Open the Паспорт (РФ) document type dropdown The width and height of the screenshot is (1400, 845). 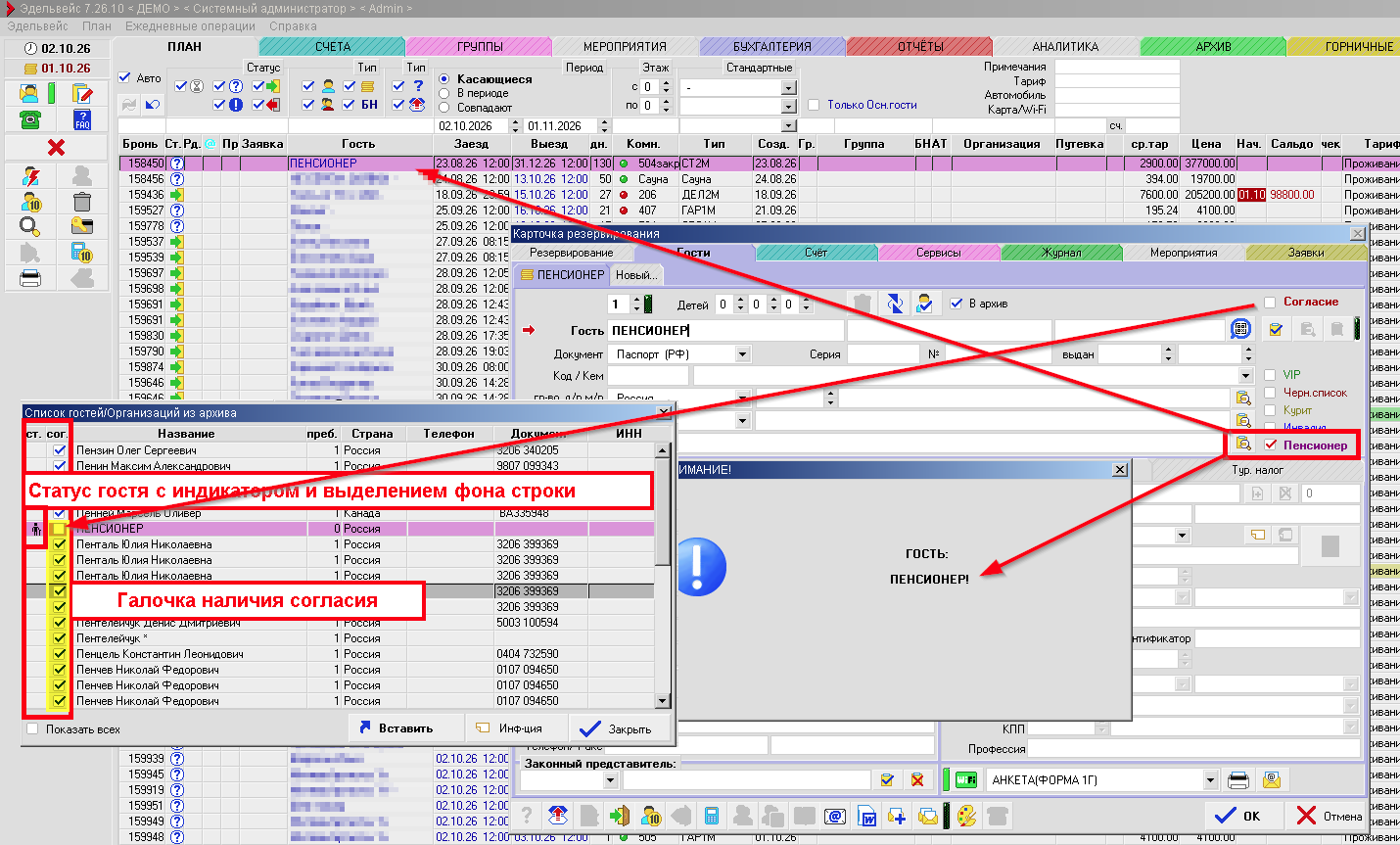(x=742, y=353)
